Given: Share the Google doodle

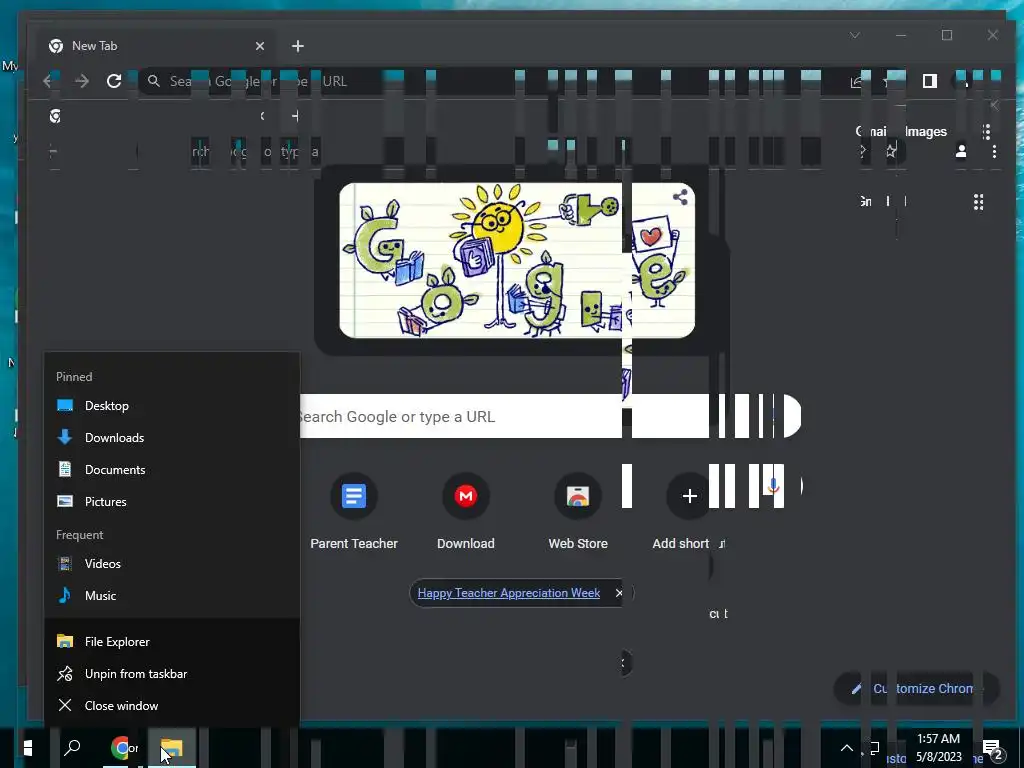Looking at the screenshot, I should click(x=680, y=197).
